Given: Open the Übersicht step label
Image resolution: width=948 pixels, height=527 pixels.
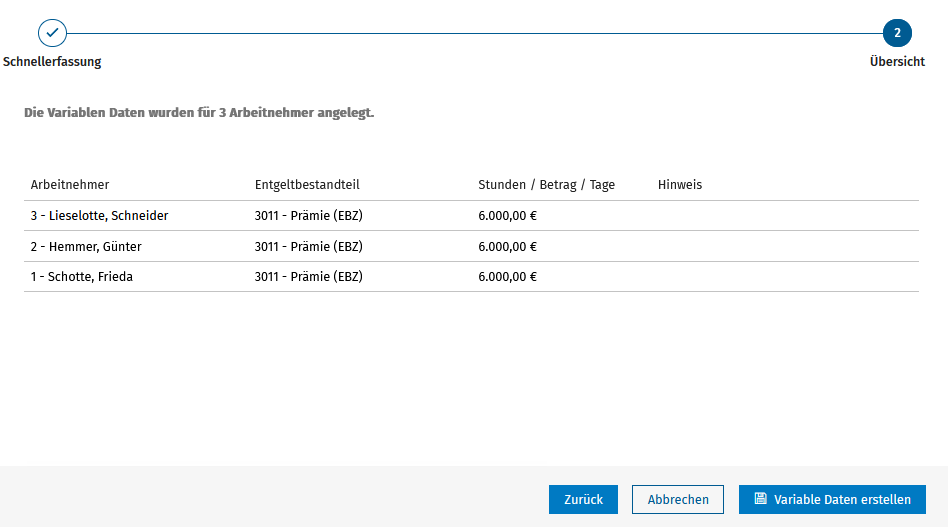Looking at the screenshot, I should point(897,62).
